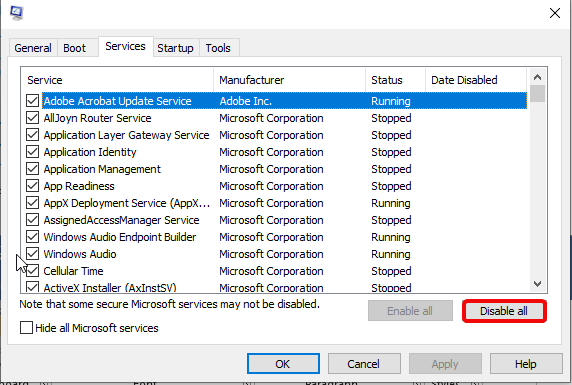Click the Adobe Inc. manufacturer cell
This screenshot has width=572, height=385.
[246, 101]
